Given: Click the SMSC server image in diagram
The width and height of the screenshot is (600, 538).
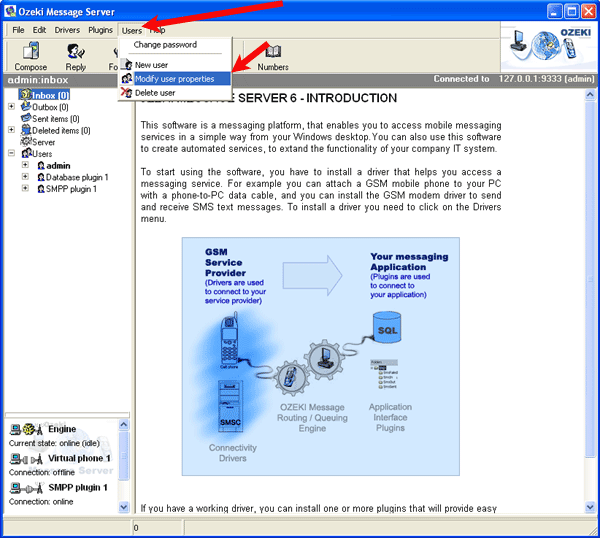Looking at the screenshot, I should tap(230, 406).
